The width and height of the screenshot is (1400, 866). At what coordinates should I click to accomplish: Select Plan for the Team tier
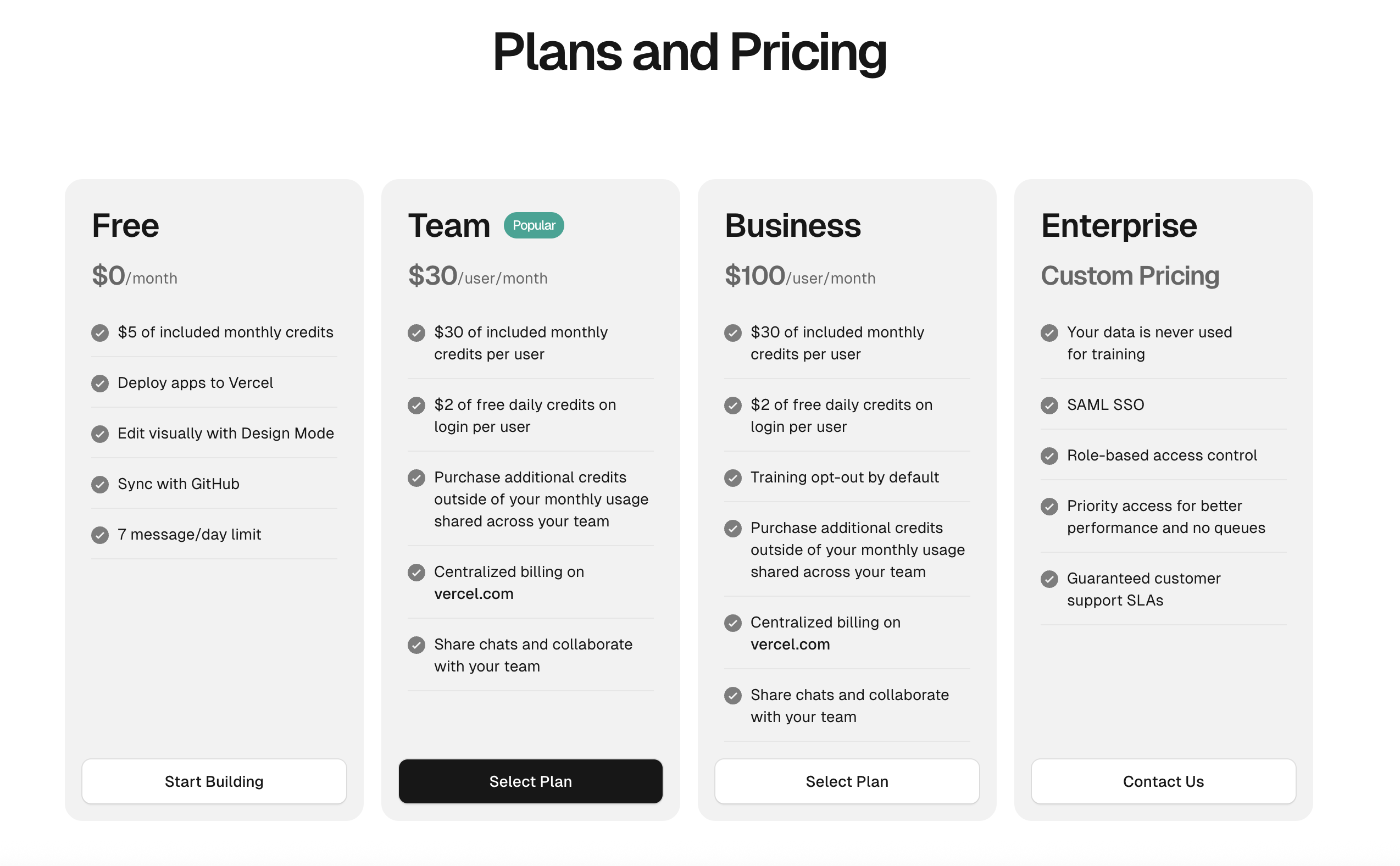click(x=530, y=781)
